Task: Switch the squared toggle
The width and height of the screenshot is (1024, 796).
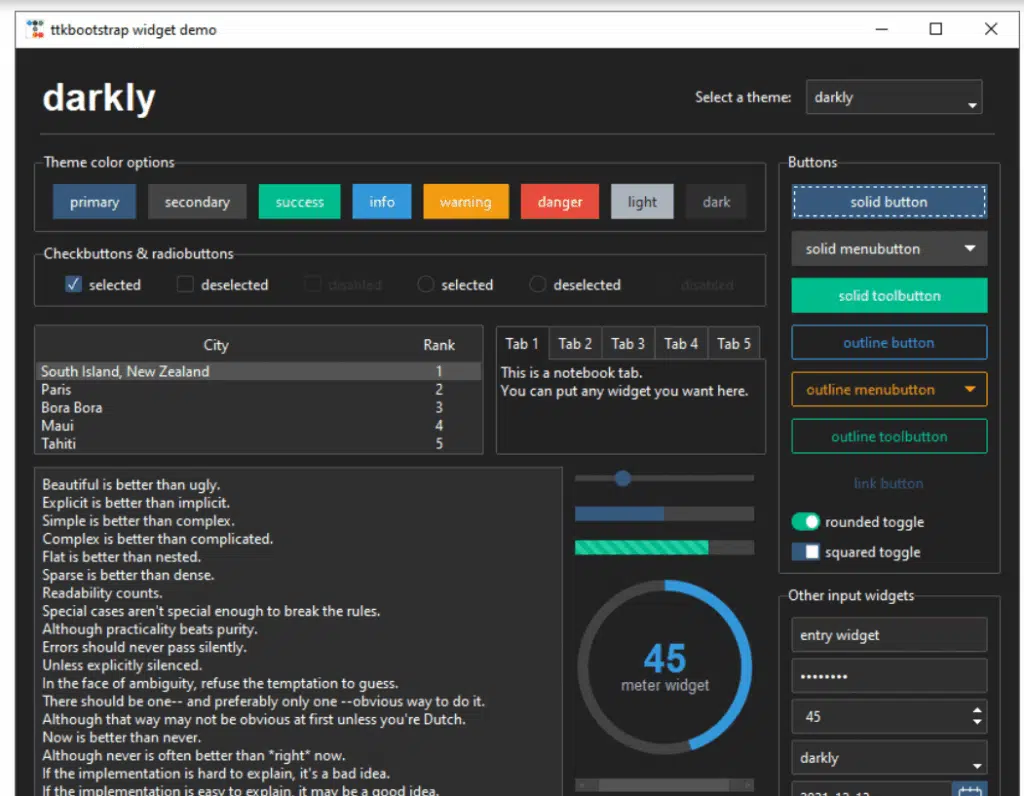Action: click(x=806, y=552)
